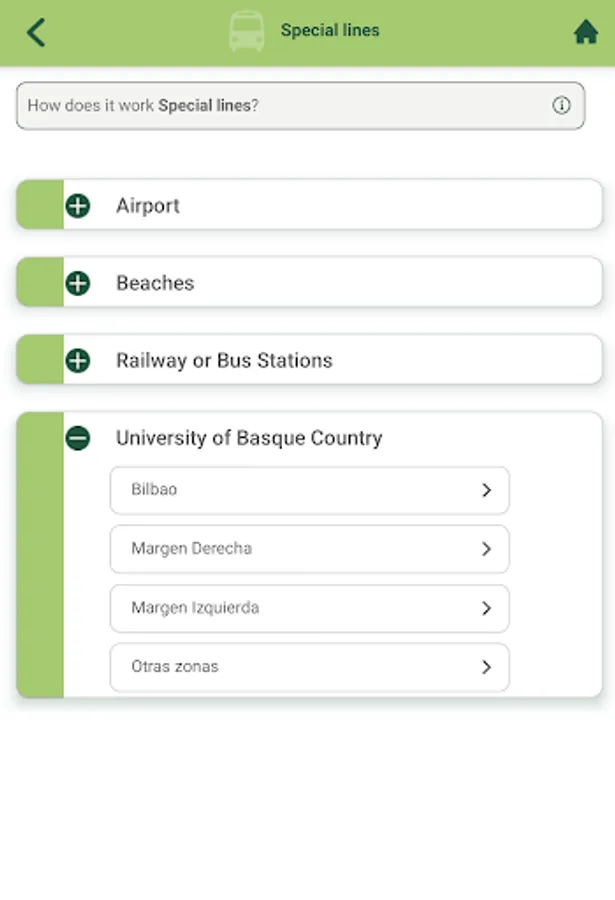
Task: Tap the Otras zonas chevron arrow
Action: coord(486,667)
